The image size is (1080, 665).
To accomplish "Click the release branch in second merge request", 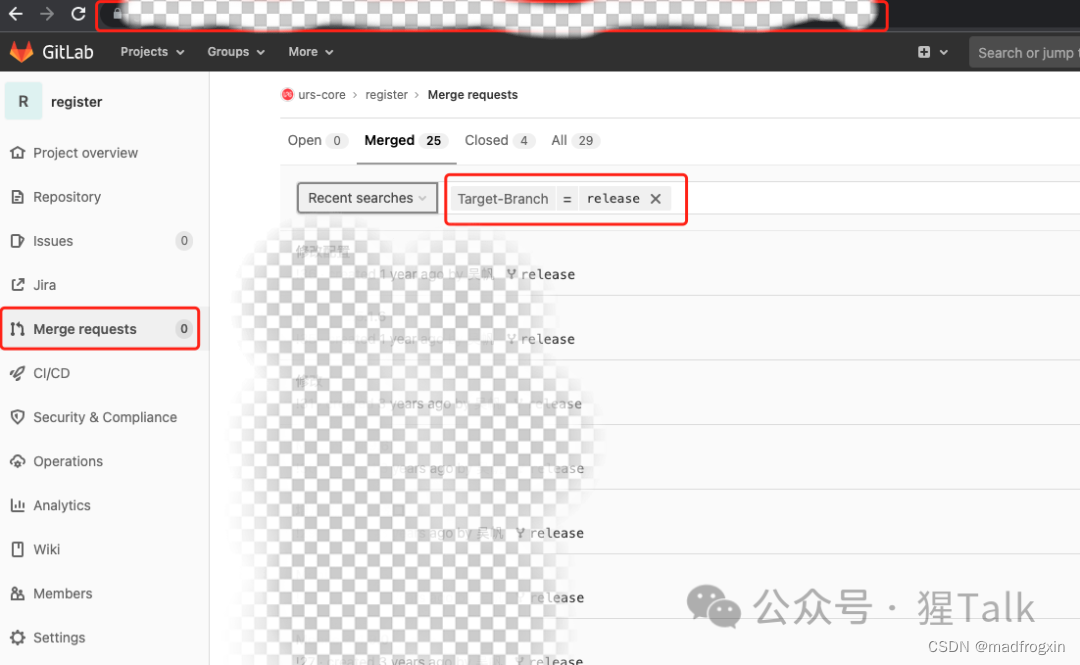I will 548,339.
